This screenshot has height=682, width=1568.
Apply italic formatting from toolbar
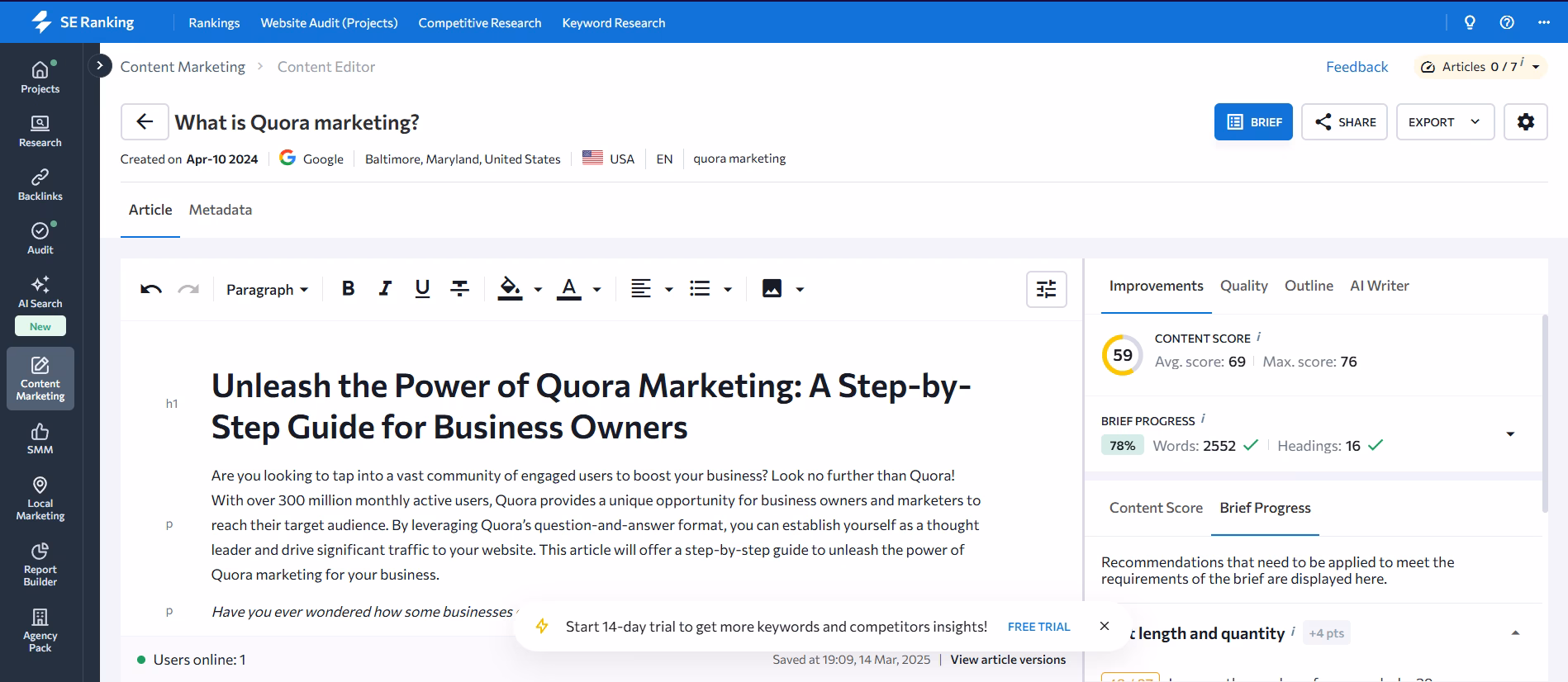coord(385,289)
